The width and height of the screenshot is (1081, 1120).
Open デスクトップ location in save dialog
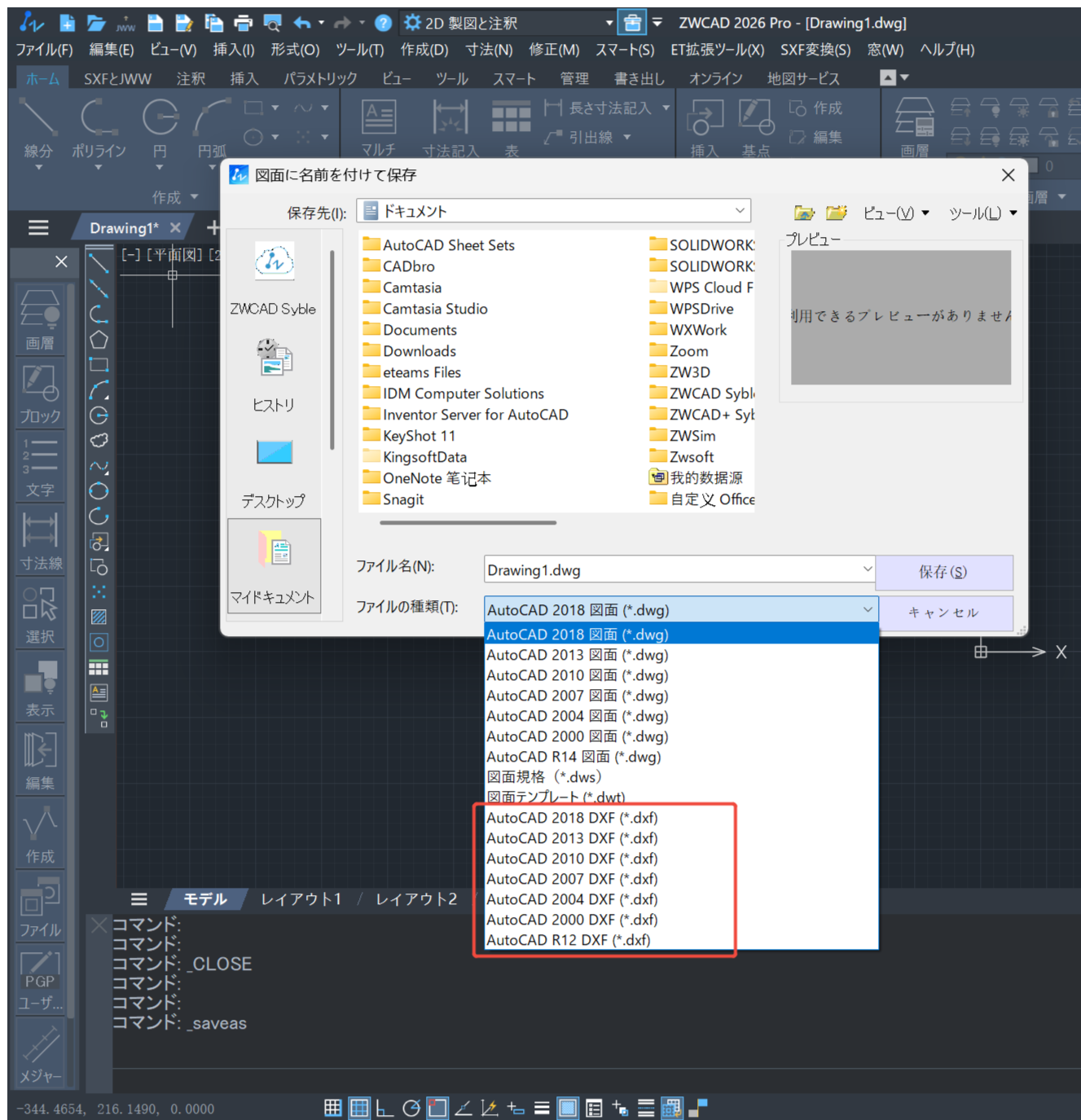coord(274,472)
